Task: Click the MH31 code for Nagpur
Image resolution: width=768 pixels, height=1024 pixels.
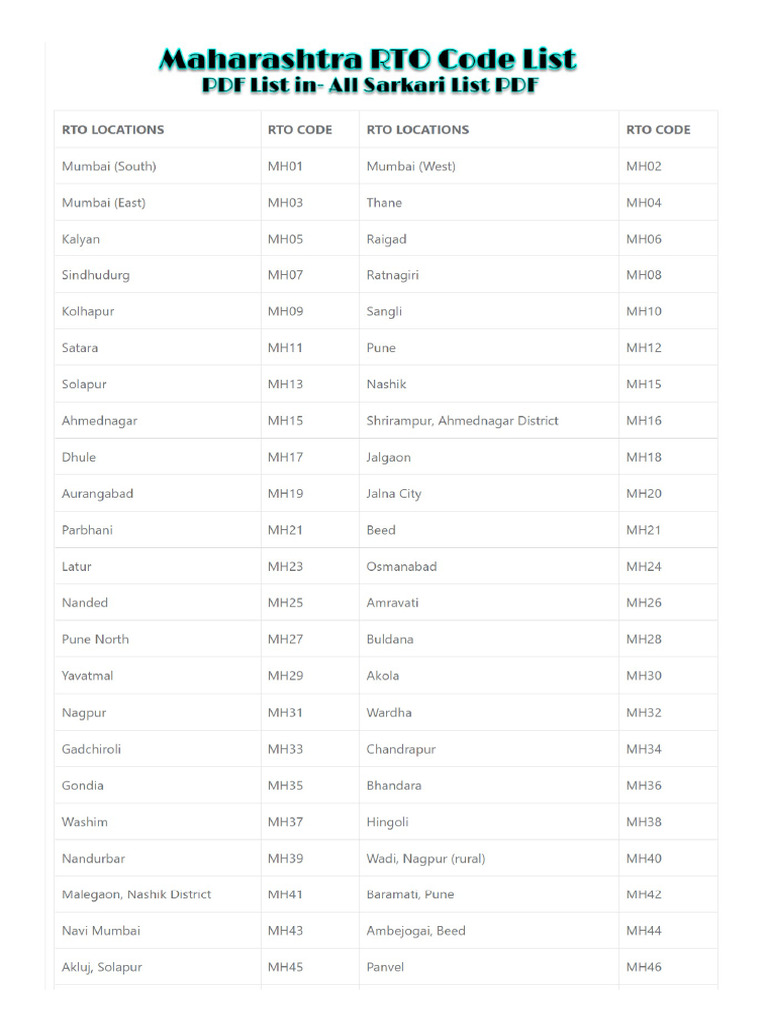Action: (285, 713)
